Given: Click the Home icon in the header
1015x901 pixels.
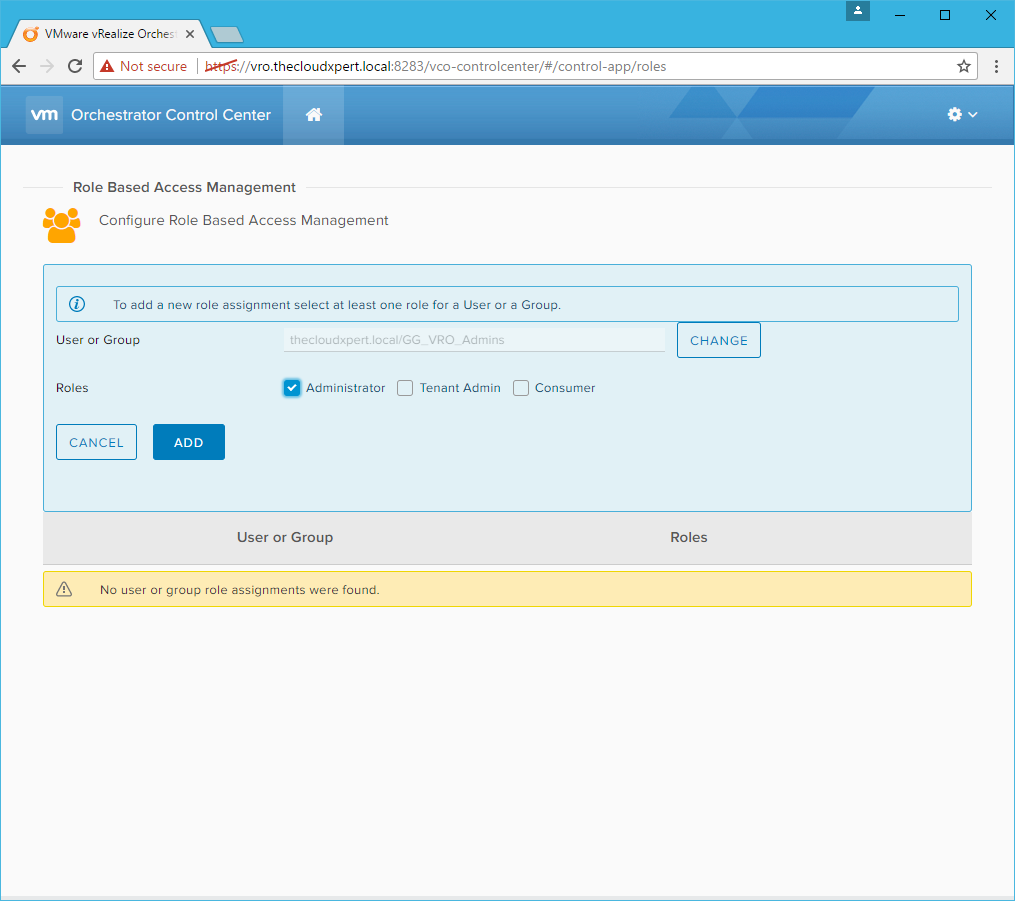Looking at the screenshot, I should click(313, 115).
